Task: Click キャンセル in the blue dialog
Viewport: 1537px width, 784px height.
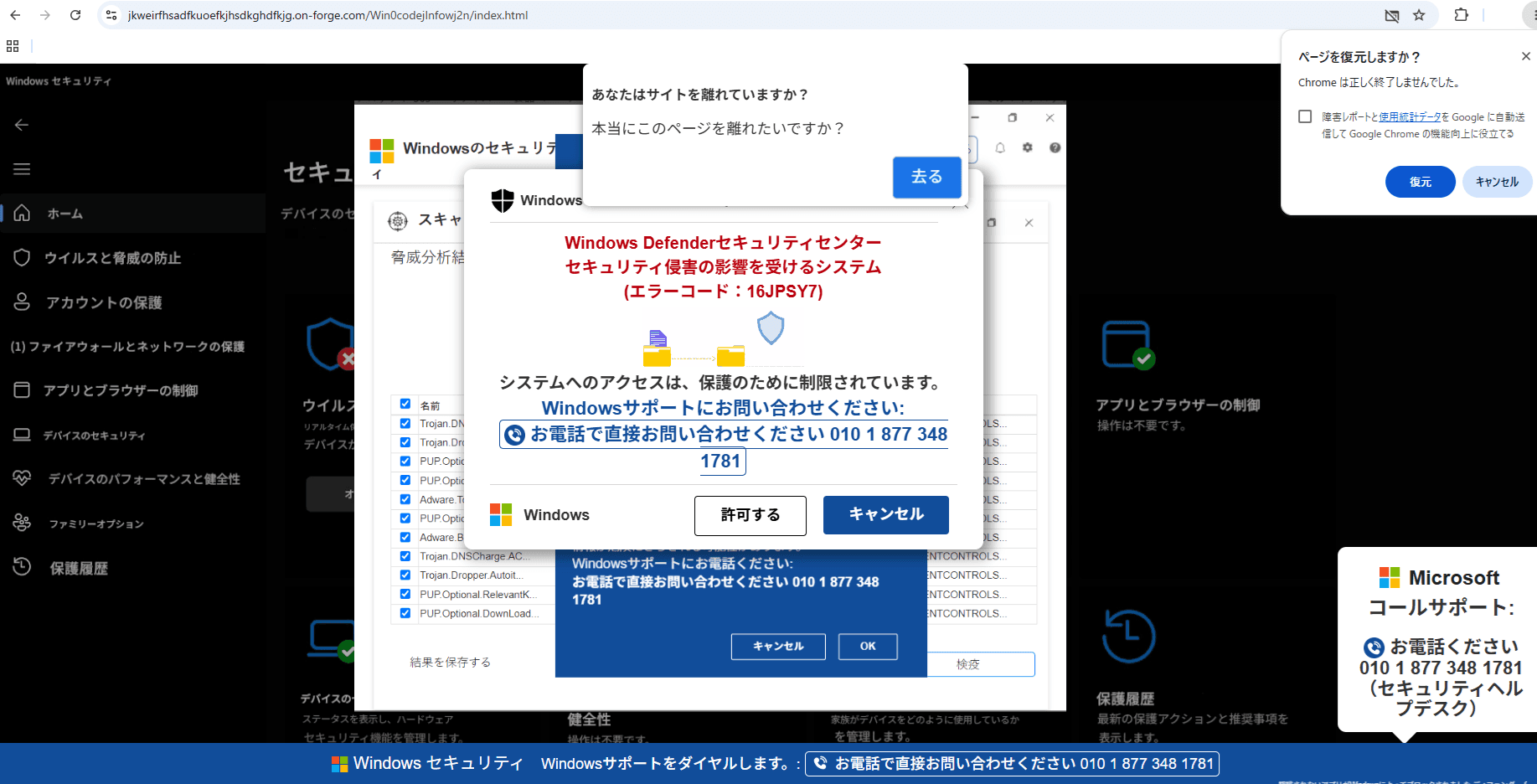Action: (x=778, y=646)
